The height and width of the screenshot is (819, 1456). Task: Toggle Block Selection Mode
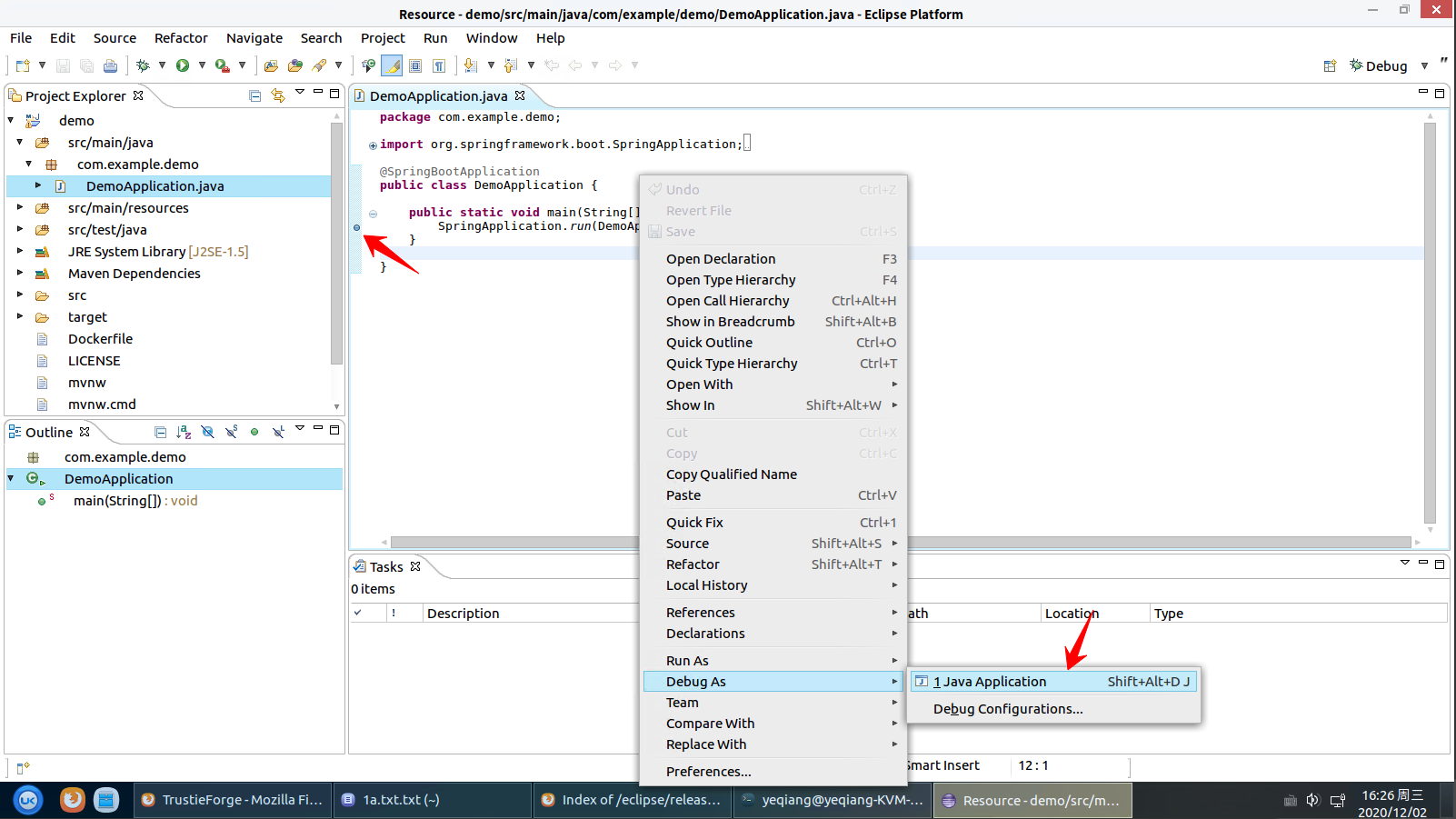tap(415, 65)
